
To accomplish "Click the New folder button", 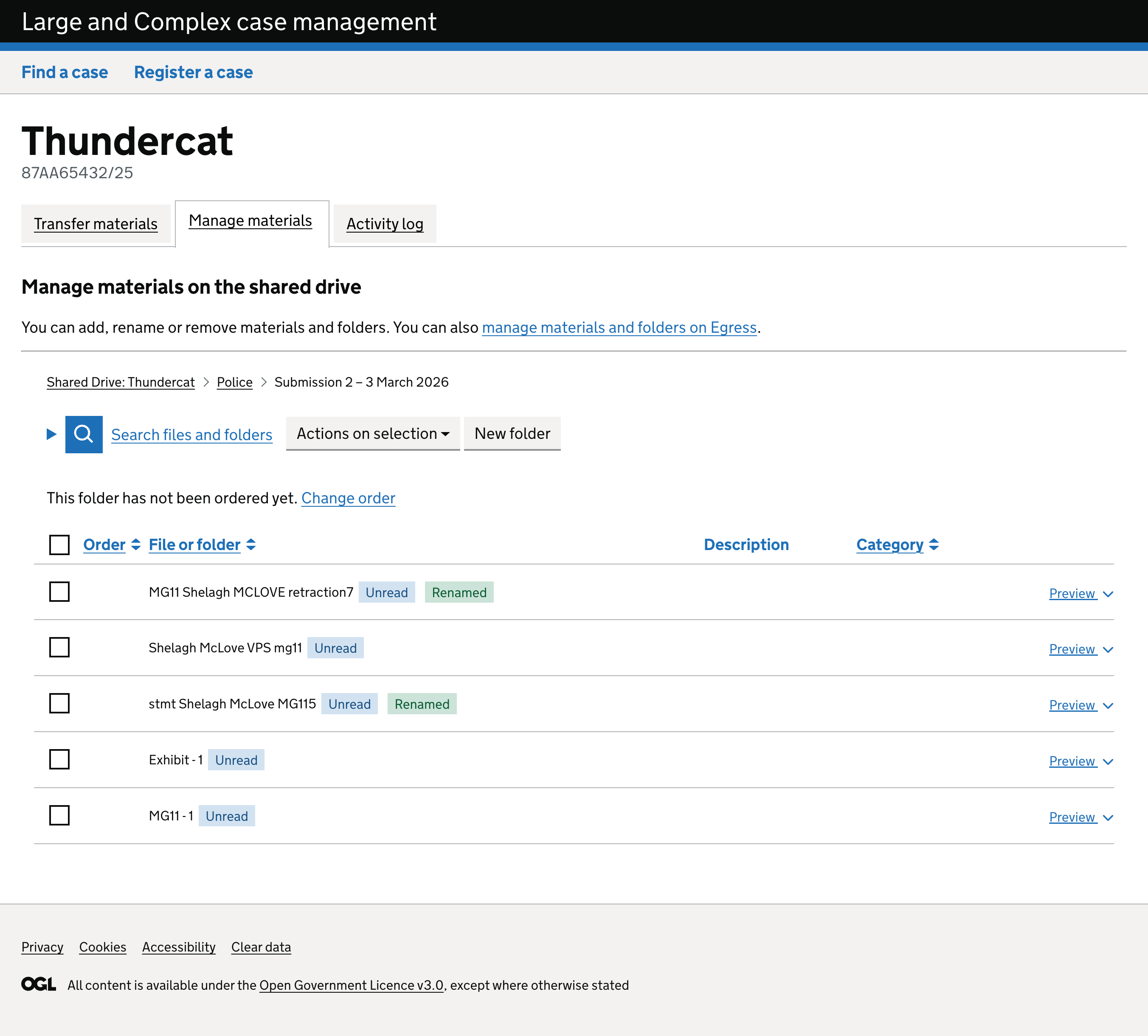I will (512, 434).
